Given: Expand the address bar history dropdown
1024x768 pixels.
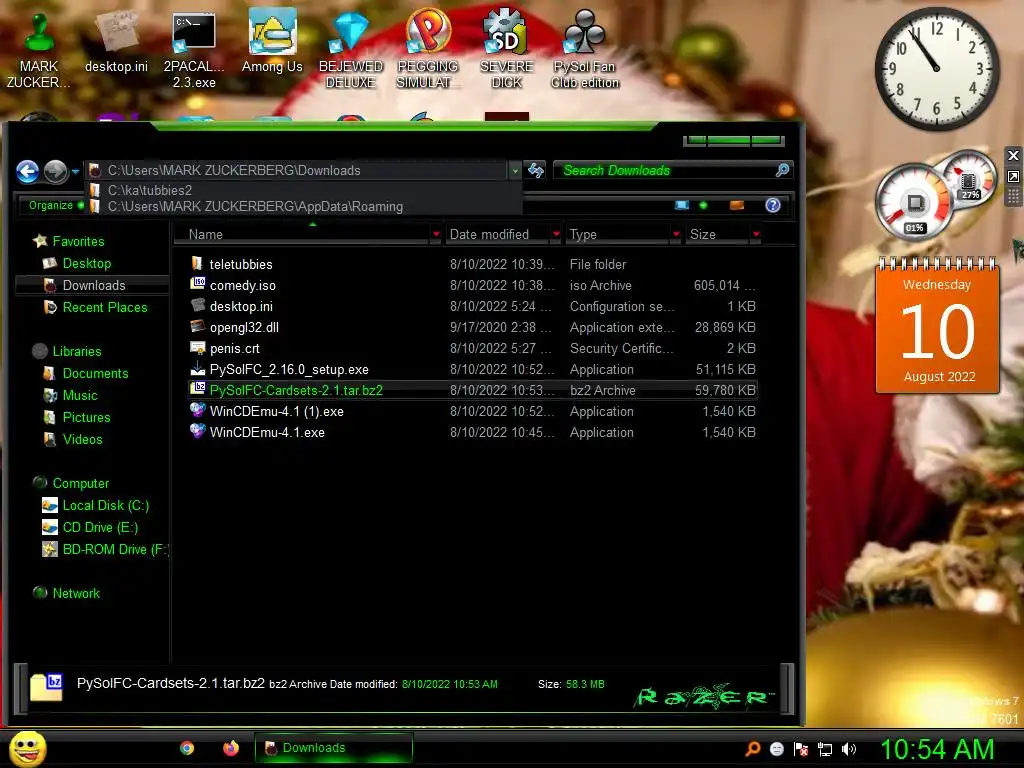Looking at the screenshot, I should [515, 170].
